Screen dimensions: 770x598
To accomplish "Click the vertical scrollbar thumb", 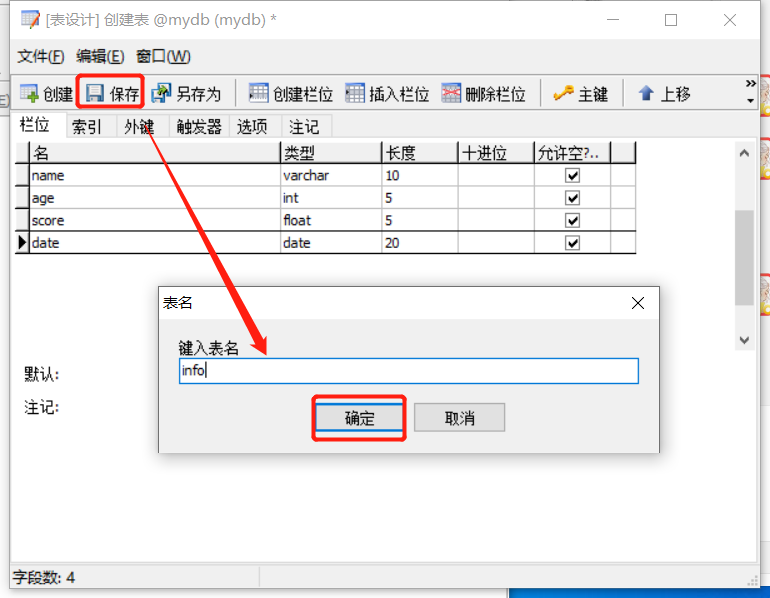I will tap(744, 257).
